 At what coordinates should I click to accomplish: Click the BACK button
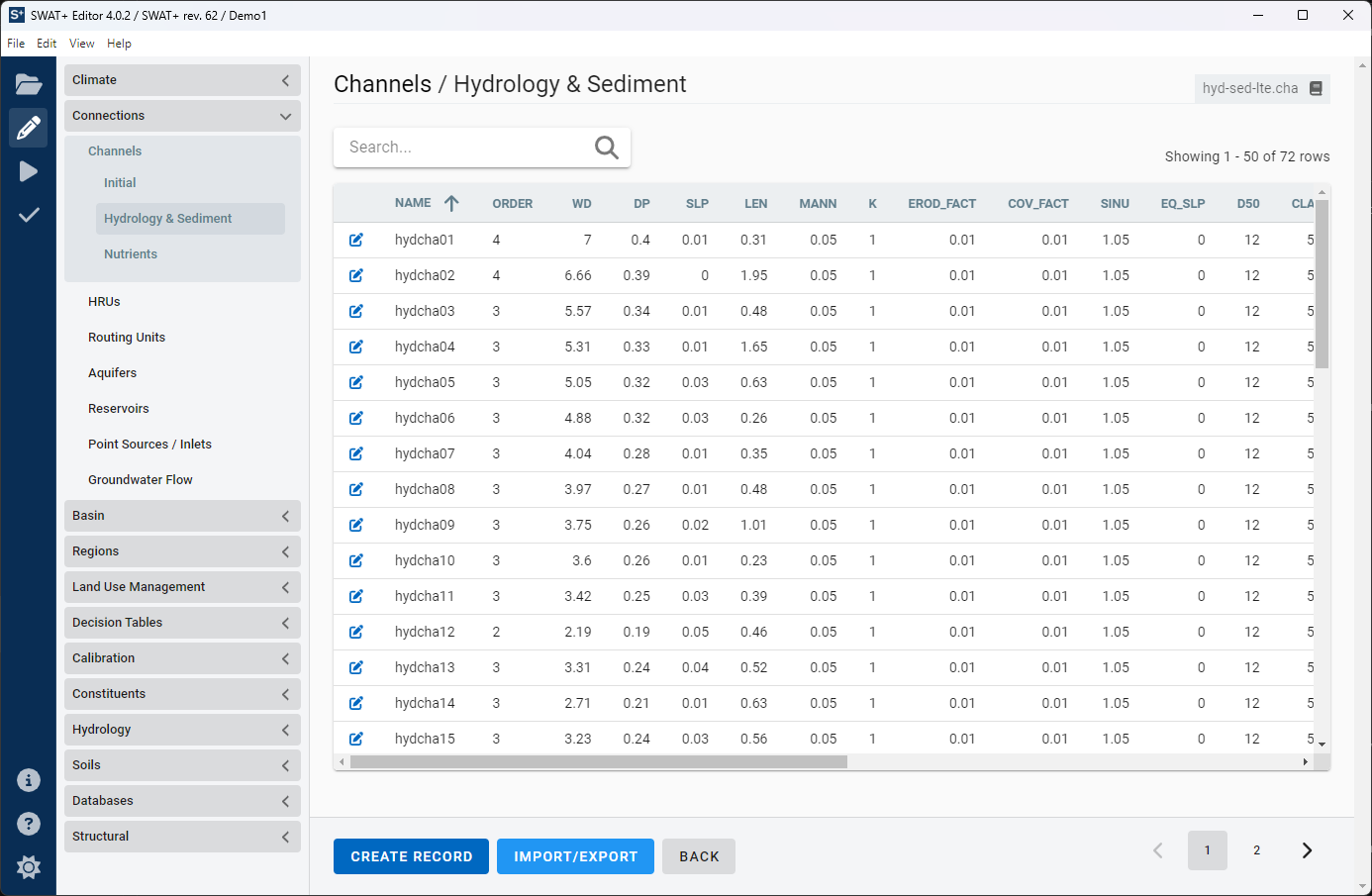pyautogui.click(x=699, y=856)
